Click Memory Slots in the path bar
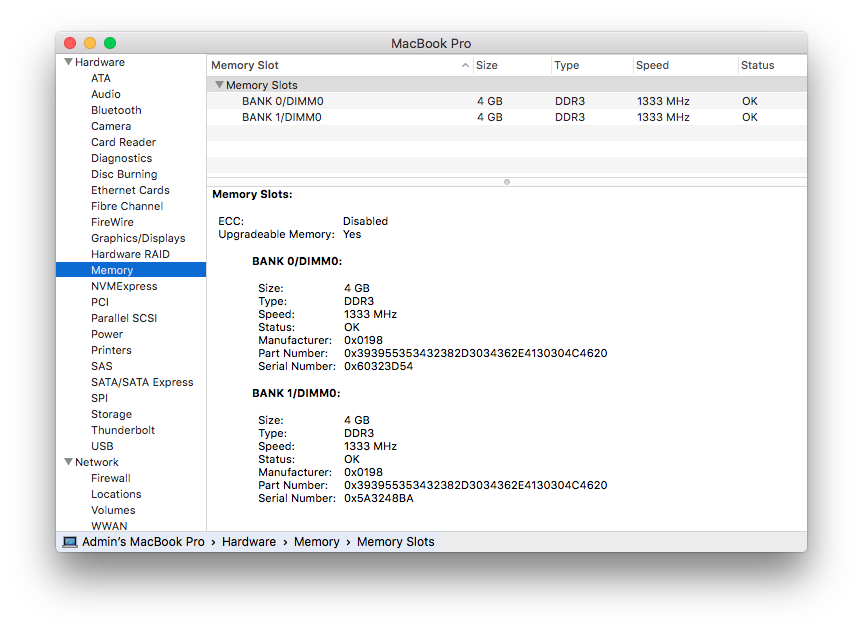The image size is (863, 632). pos(396,542)
